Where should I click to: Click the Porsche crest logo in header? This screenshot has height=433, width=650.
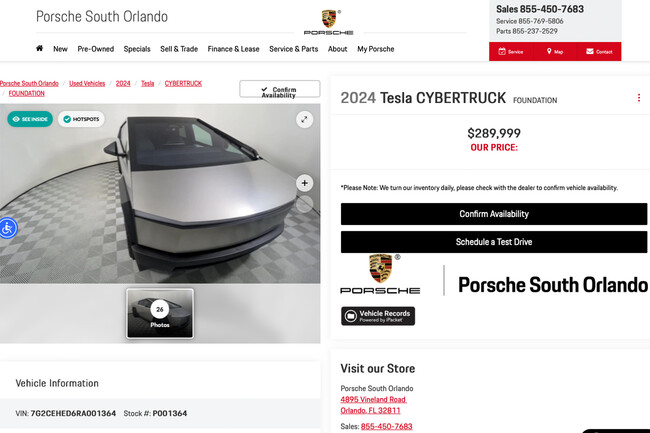[329, 22]
